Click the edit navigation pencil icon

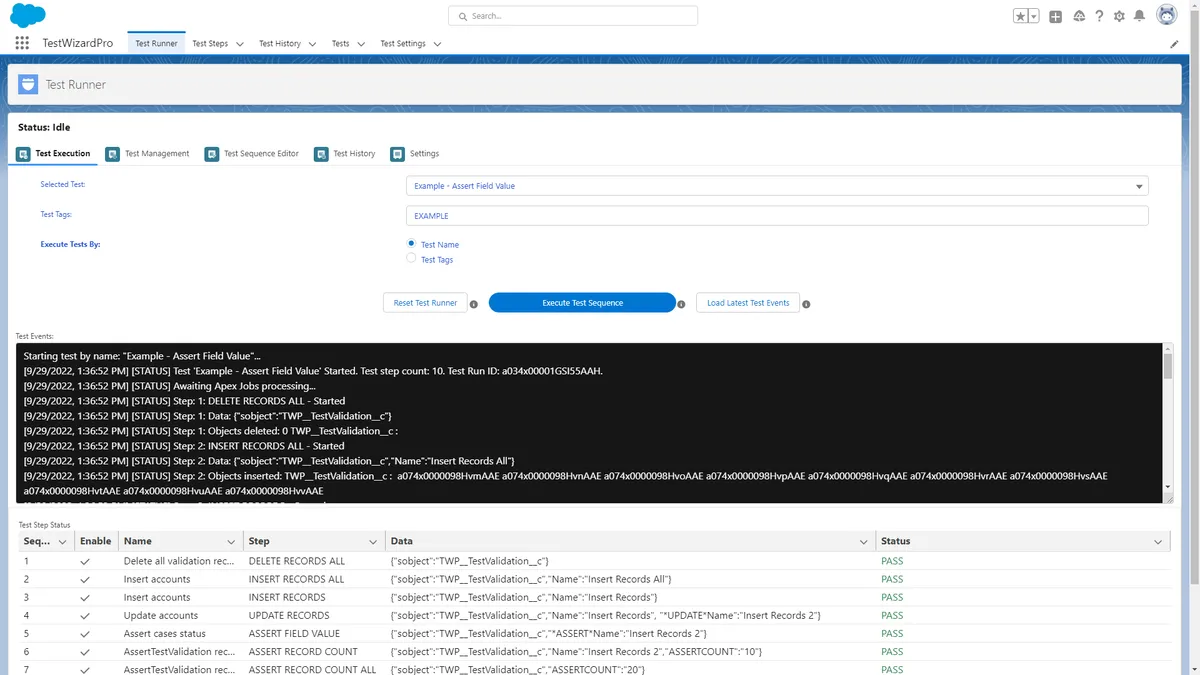coord(1174,44)
